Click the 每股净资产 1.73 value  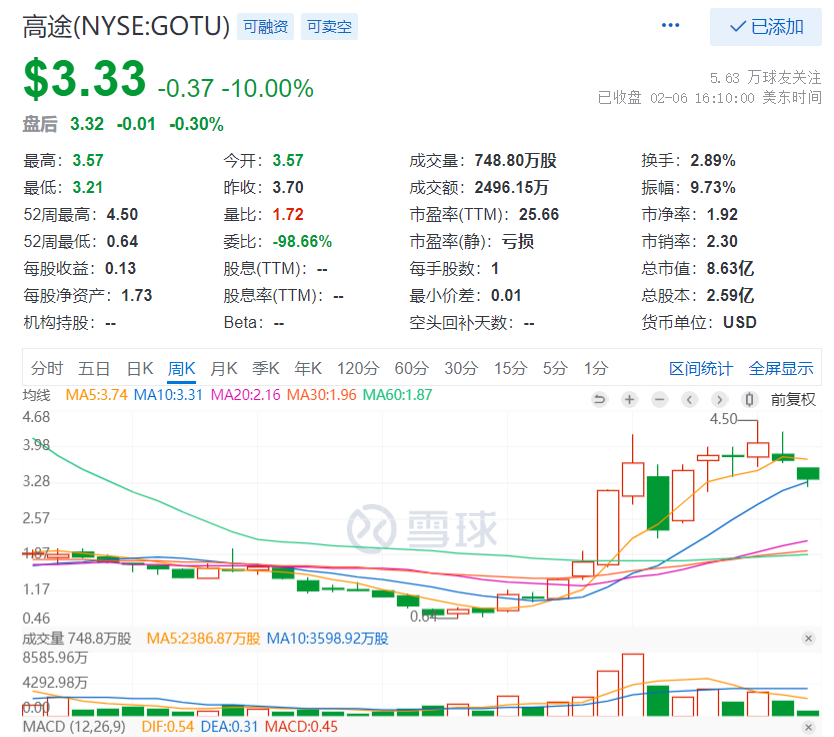pos(137,295)
